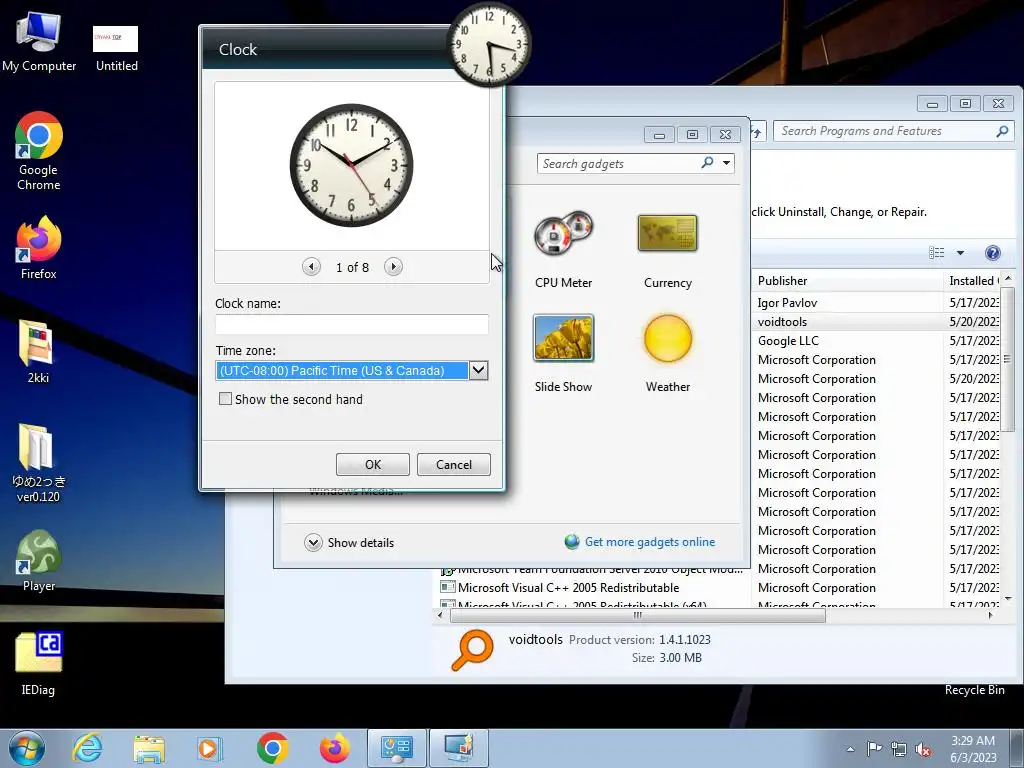Launch Firefox desktop shortcut
The height and width of the screenshot is (768, 1024).
tap(39, 248)
